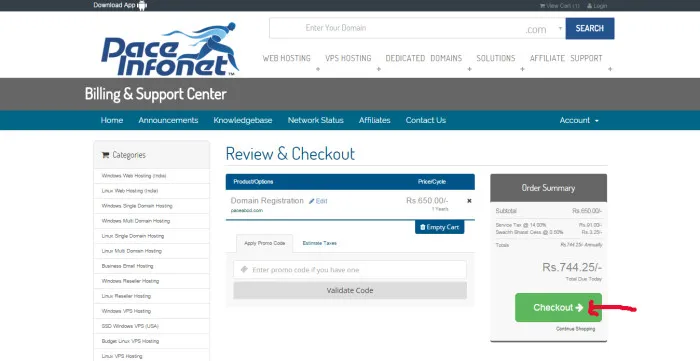Open the Knowledgebase page
The width and height of the screenshot is (700, 361).
coord(243,120)
